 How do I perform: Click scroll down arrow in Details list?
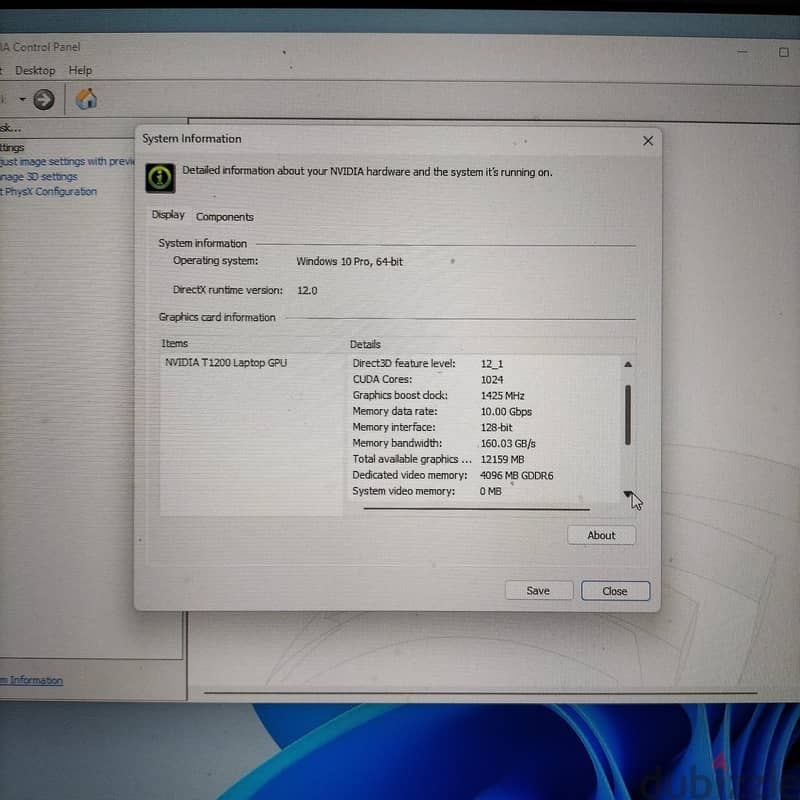point(628,494)
